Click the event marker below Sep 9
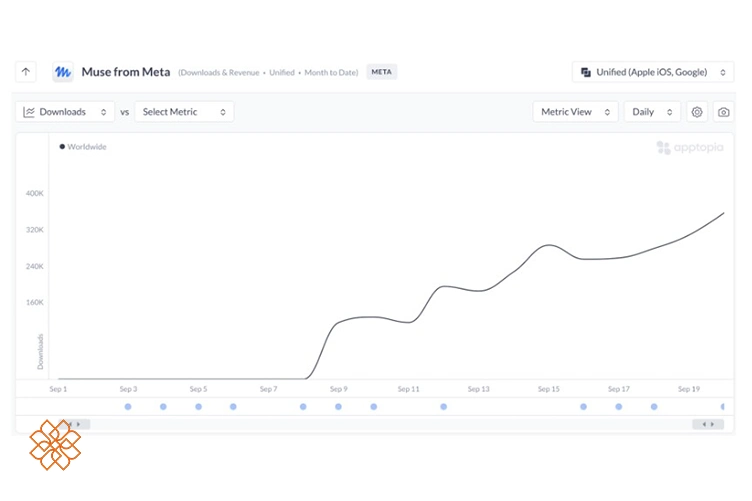The image size is (752, 501). coord(339,407)
